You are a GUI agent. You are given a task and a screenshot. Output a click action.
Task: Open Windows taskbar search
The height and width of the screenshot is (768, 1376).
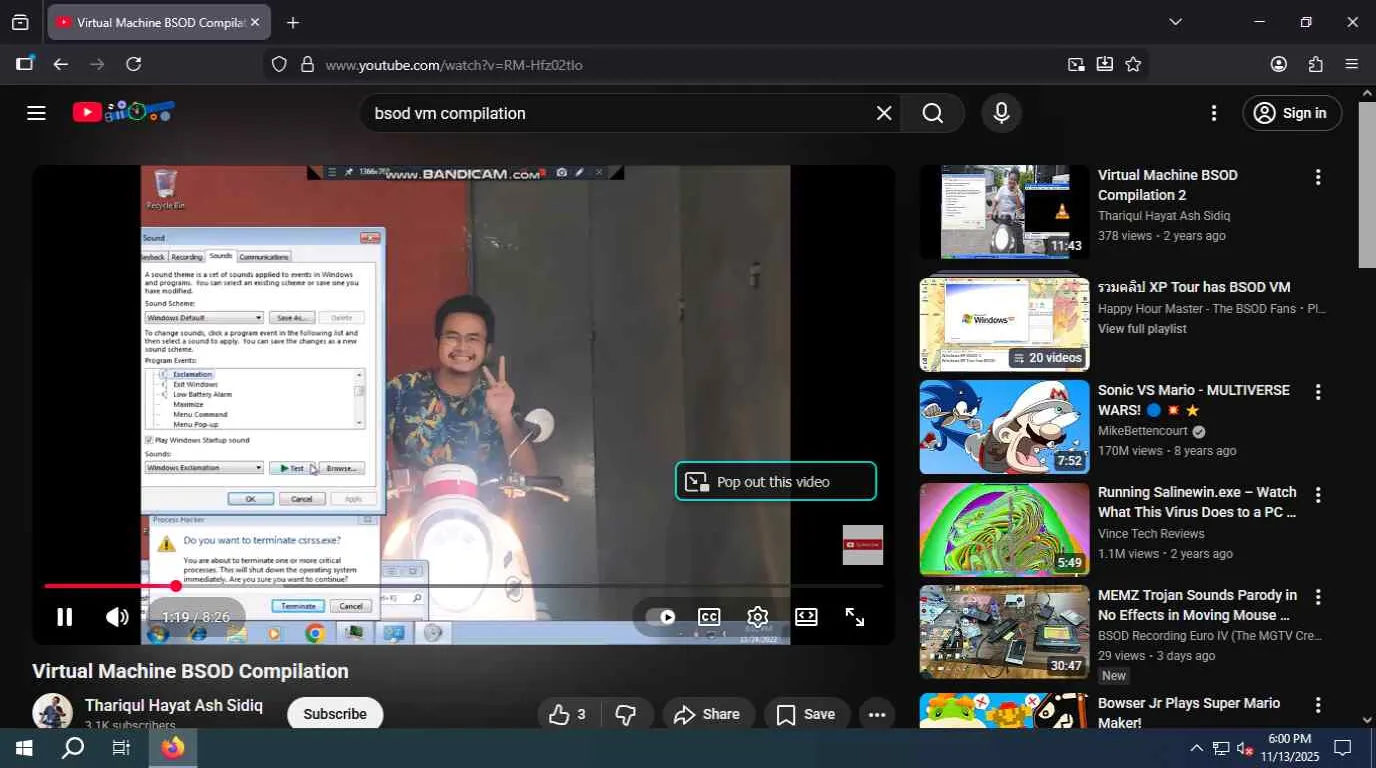tap(73, 748)
